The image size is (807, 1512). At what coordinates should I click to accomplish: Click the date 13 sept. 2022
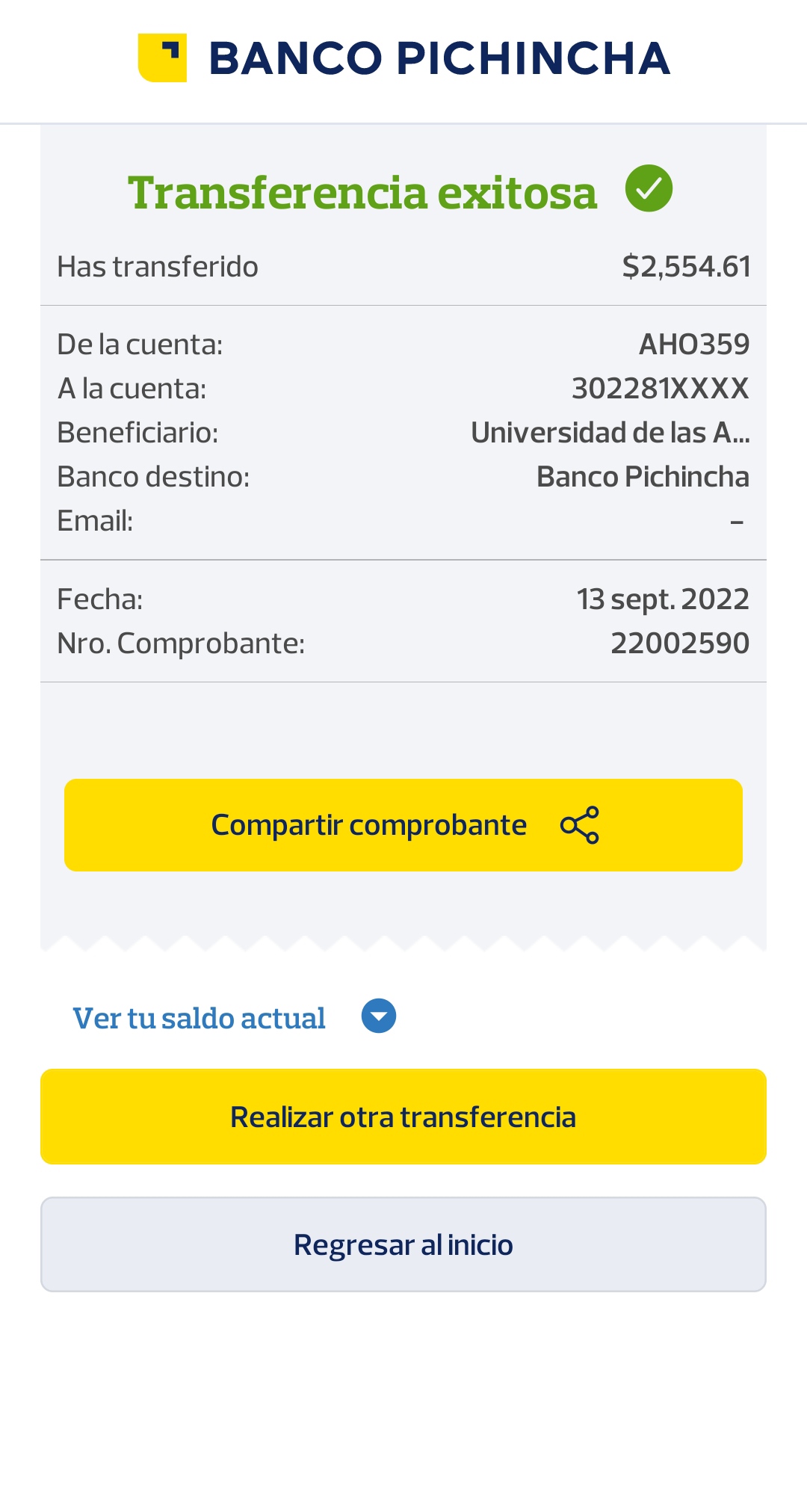(x=662, y=599)
